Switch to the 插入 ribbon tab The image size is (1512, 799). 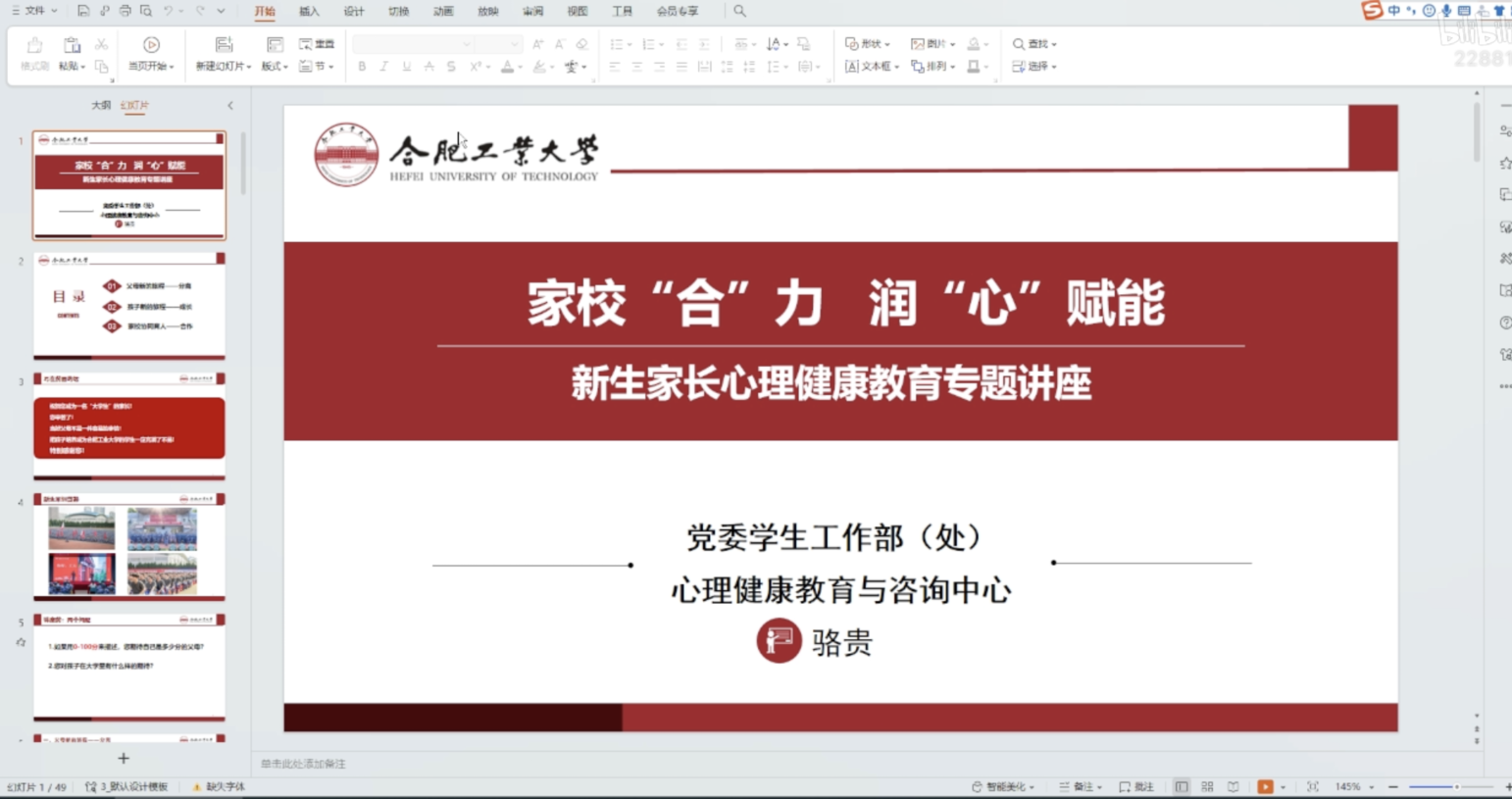click(x=309, y=11)
